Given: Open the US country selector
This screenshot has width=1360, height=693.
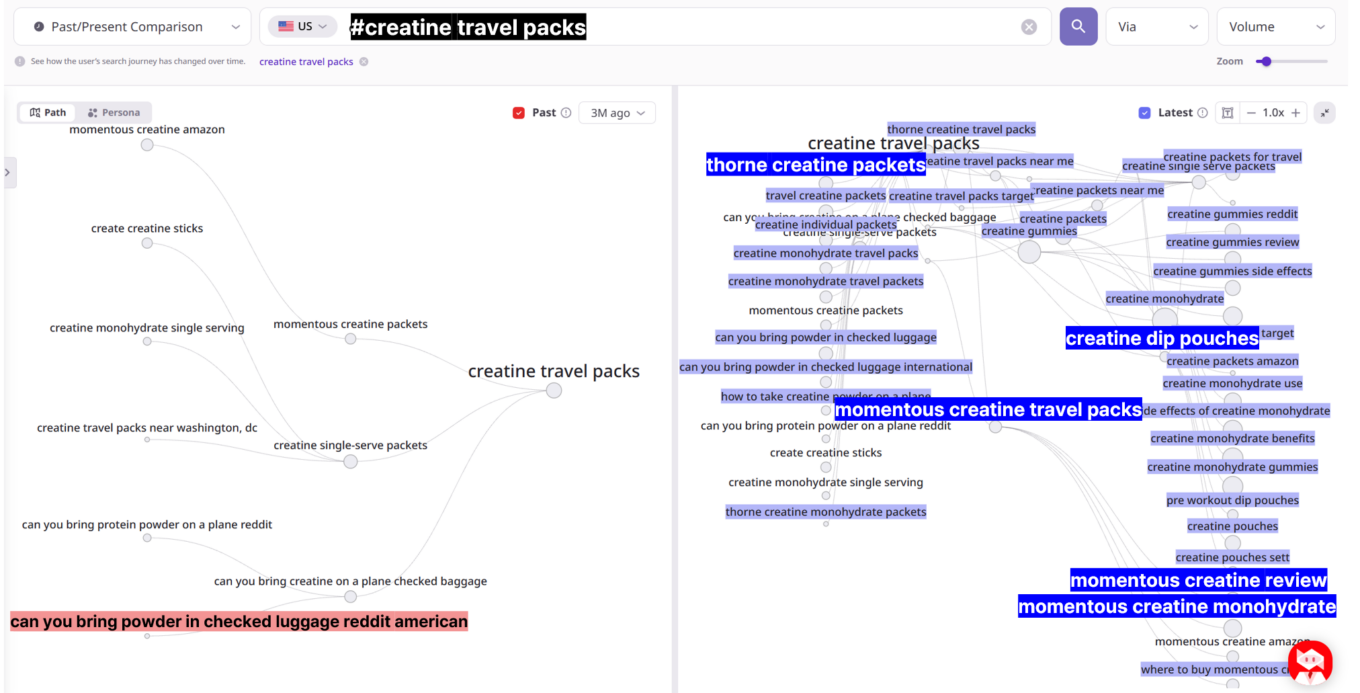Looking at the screenshot, I should [x=302, y=27].
